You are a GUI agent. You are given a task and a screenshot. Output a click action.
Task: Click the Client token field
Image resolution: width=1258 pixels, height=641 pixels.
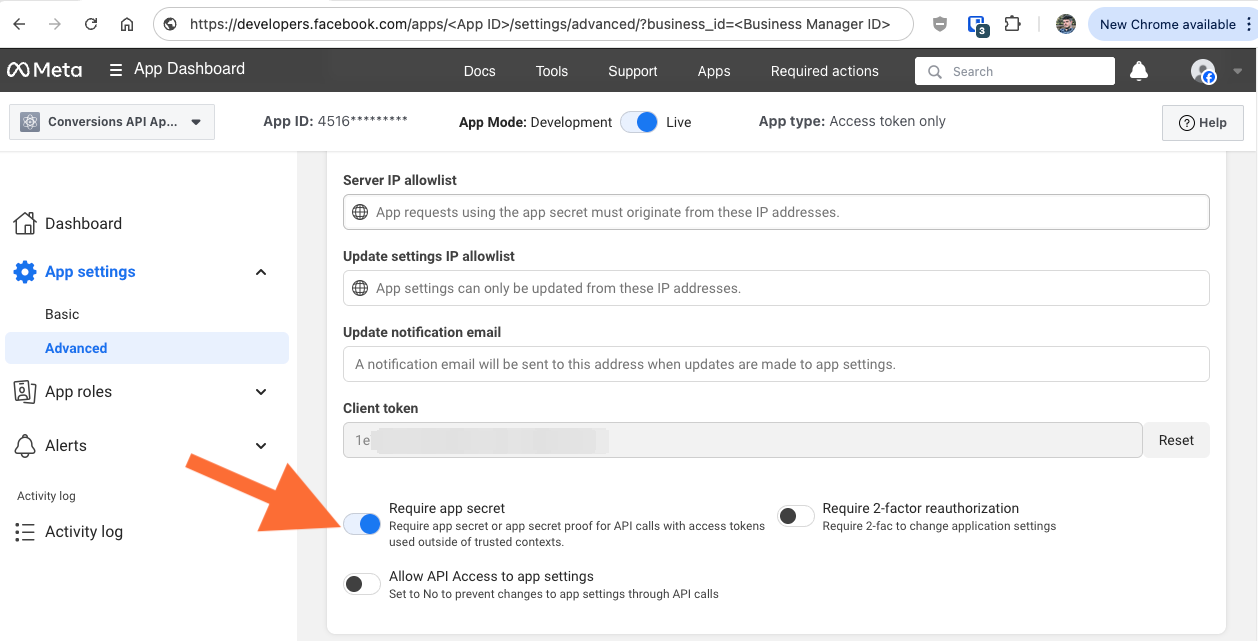pos(742,440)
